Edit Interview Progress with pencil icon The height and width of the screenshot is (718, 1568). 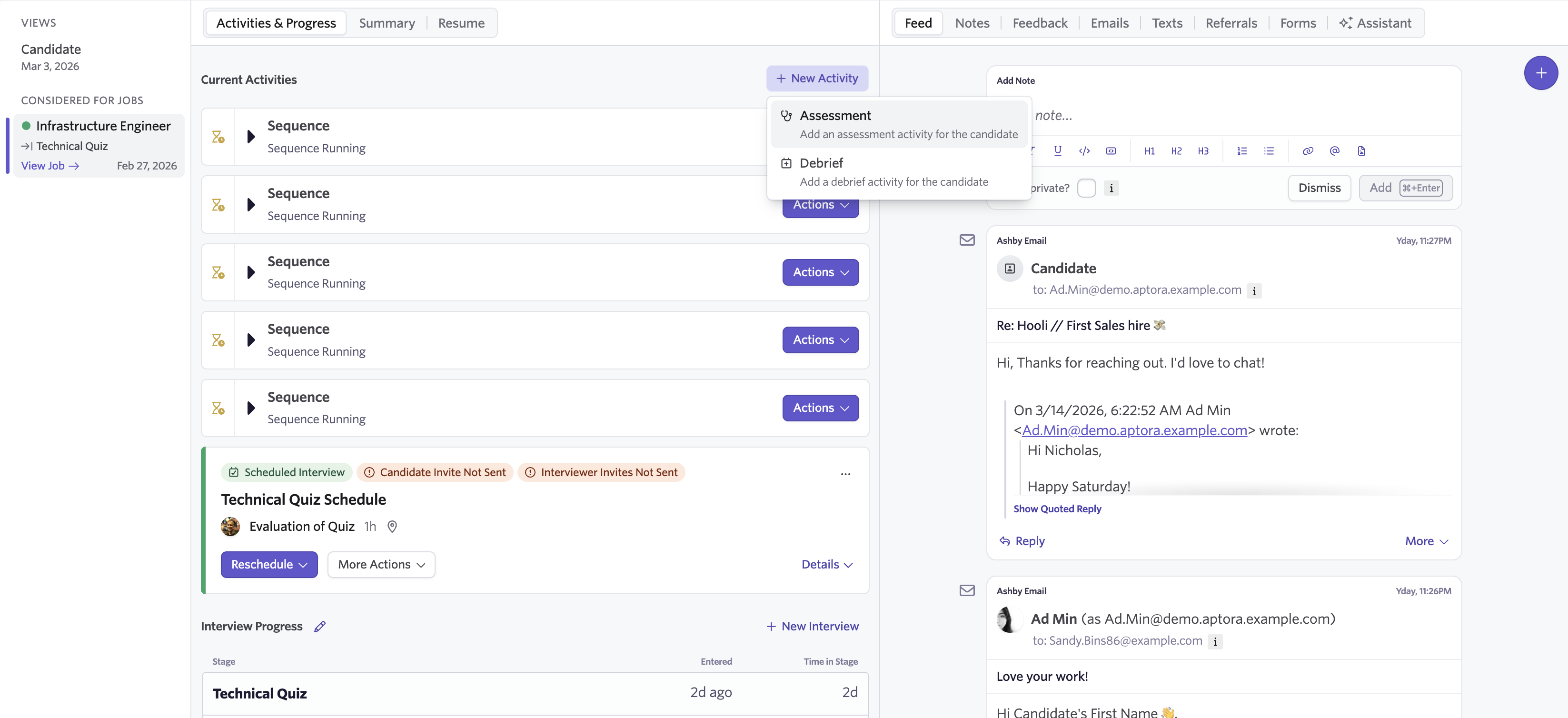click(x=320, y=626)
